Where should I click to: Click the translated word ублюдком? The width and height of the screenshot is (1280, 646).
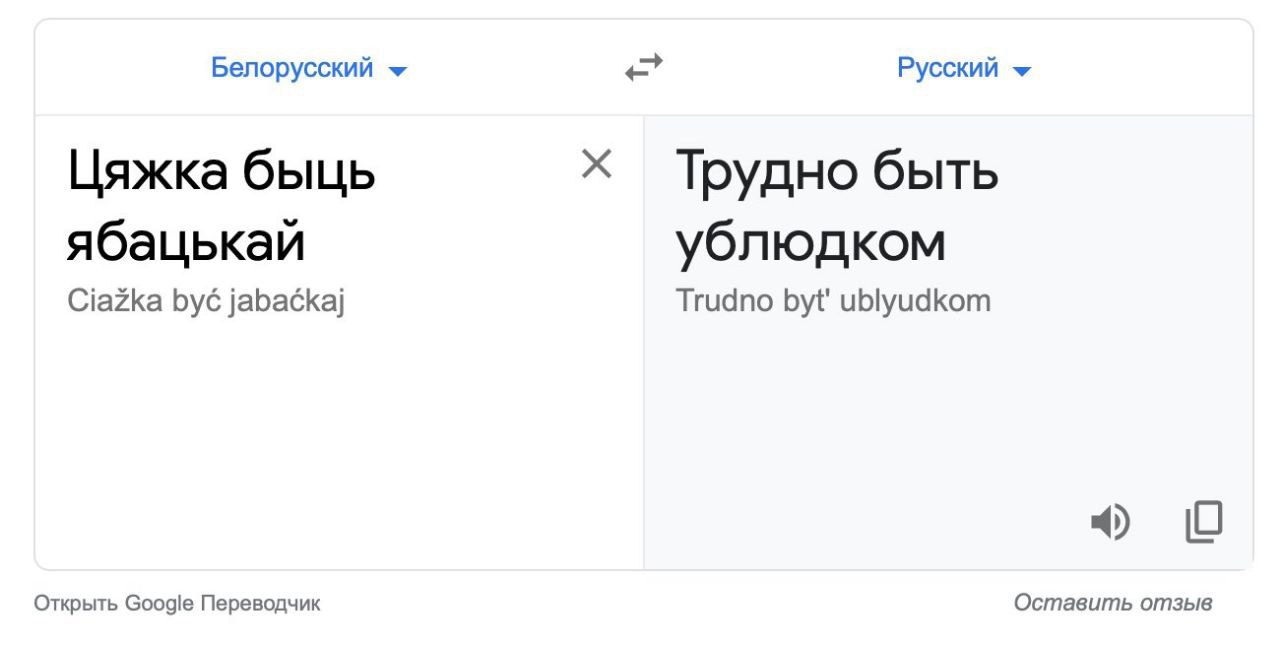811,243
